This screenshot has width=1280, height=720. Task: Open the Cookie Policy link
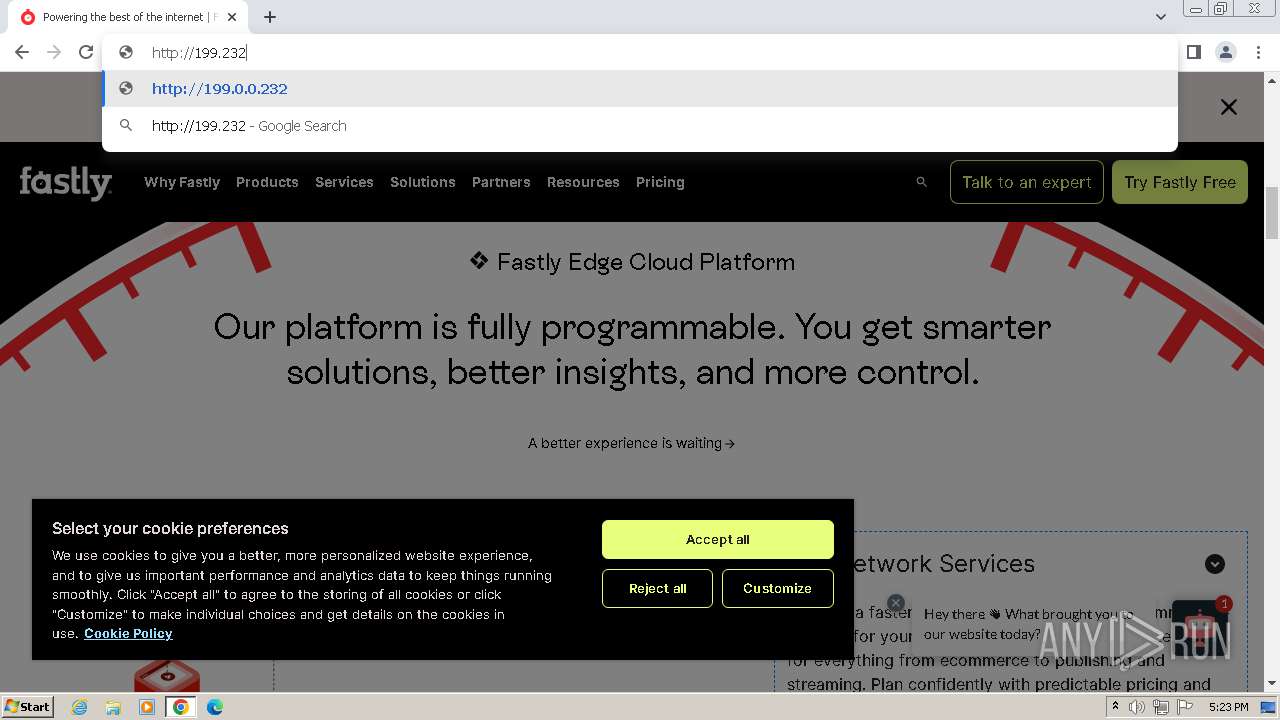tap(128, 634)
